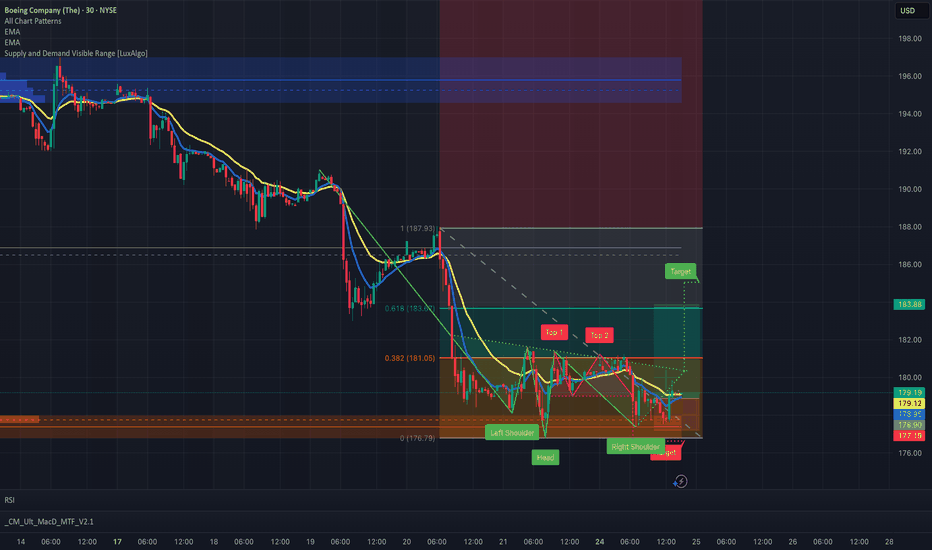
Task: Click the Left Shoulder pattern label
Action: 509,433
